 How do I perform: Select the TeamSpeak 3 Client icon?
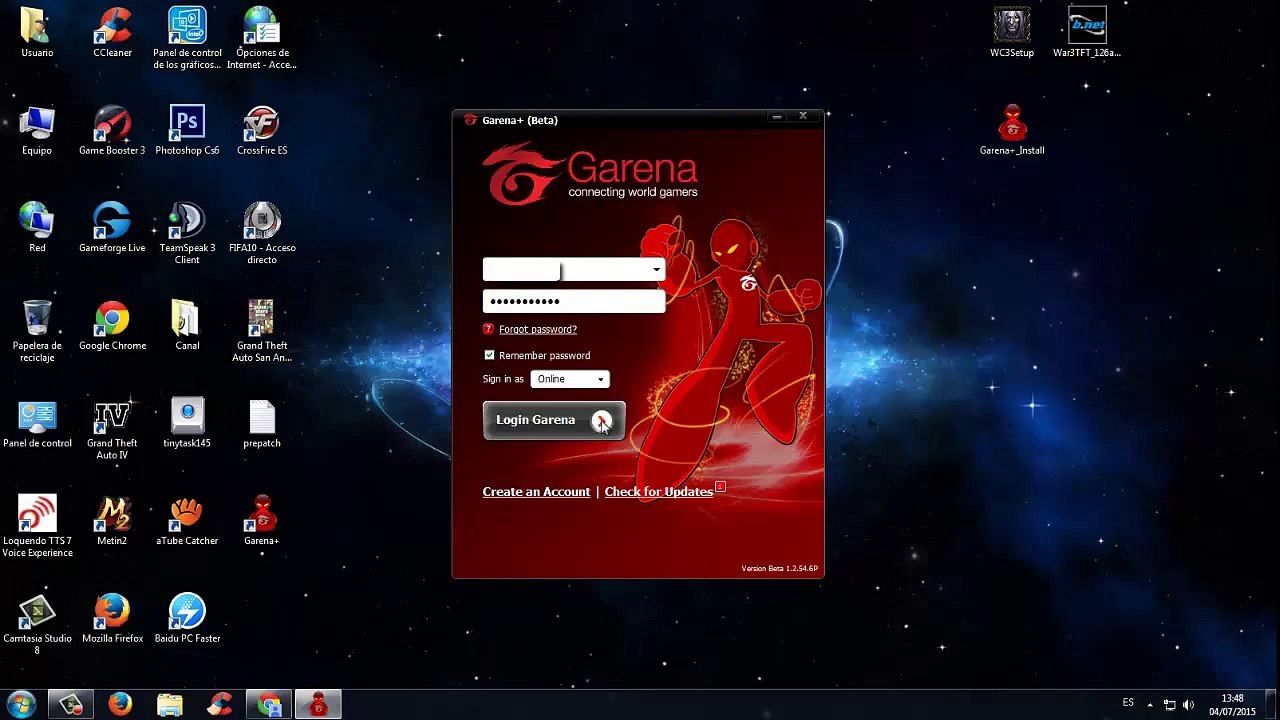pos(187,234)
